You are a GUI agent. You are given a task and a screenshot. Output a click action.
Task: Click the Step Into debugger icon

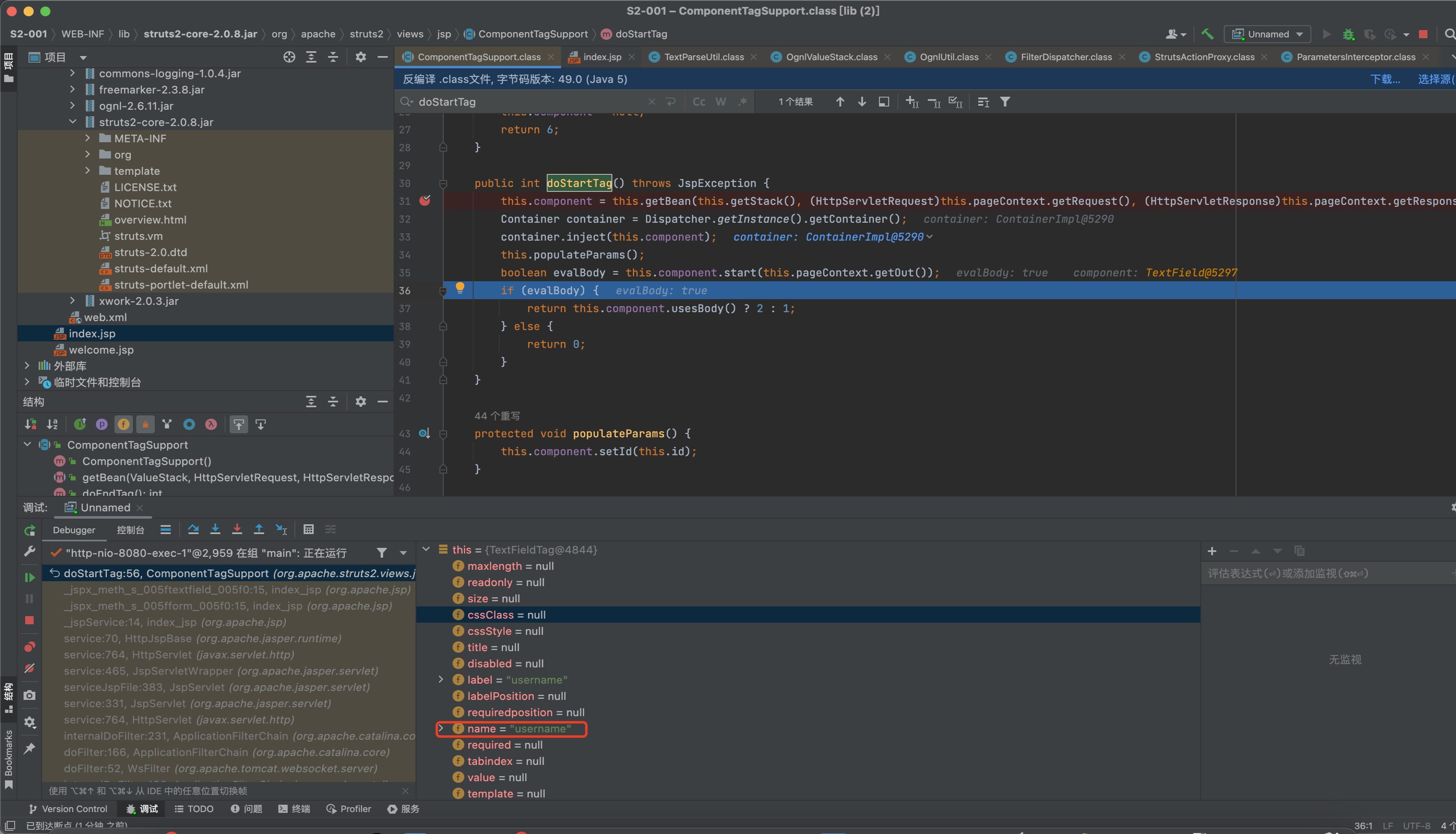(x=215, y=529)
